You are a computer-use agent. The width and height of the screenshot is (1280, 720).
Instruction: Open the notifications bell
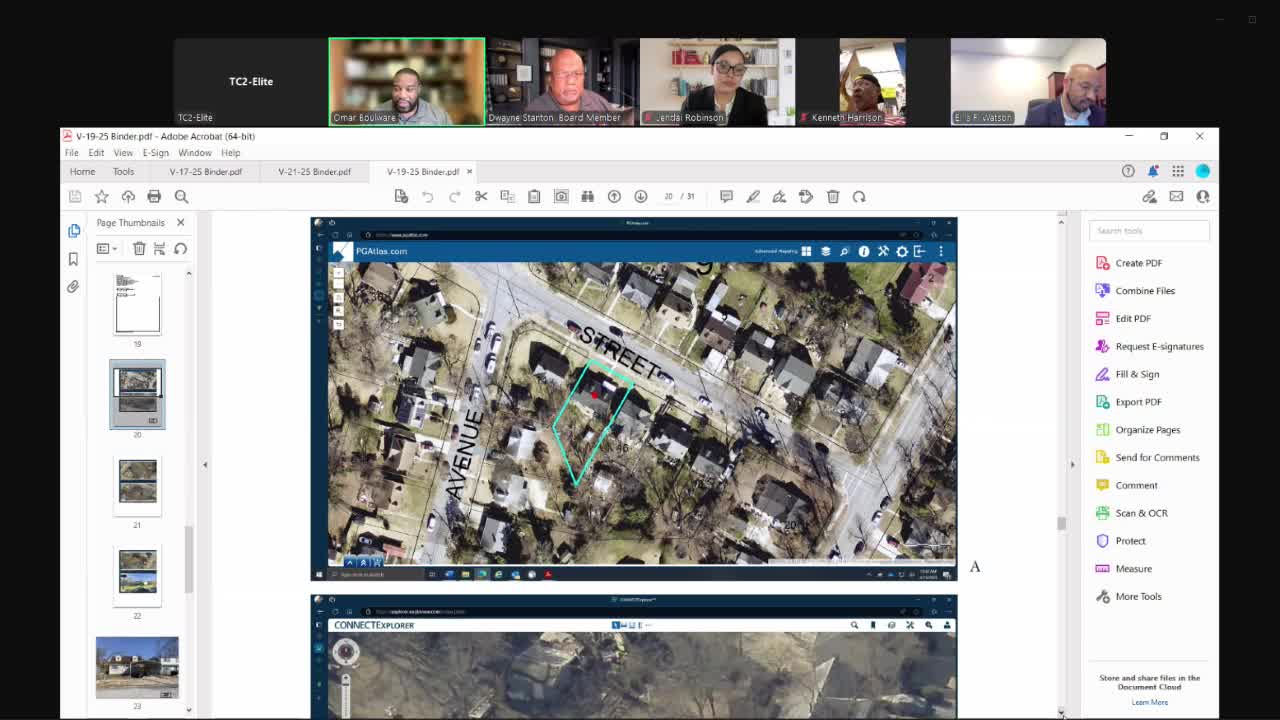pyautogui.click(x=1153, y=171)
